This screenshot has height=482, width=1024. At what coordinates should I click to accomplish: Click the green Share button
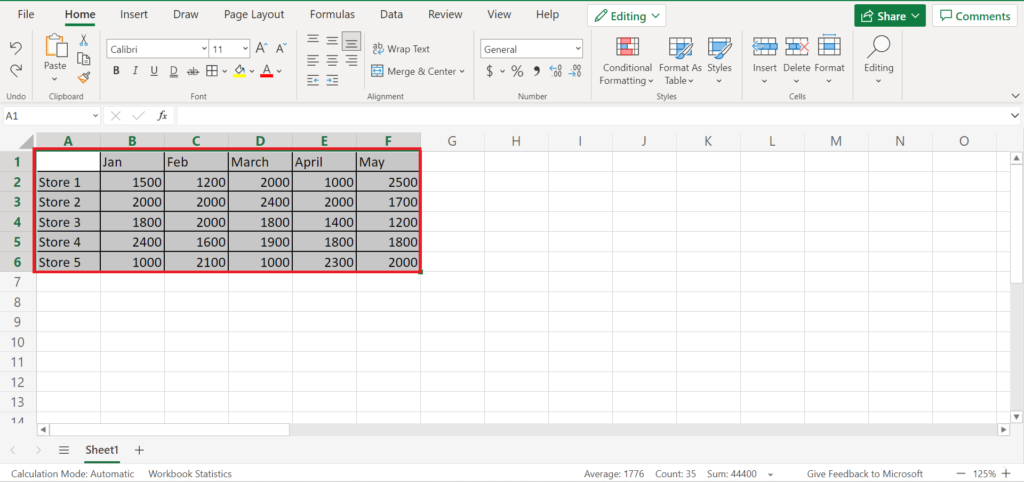889,16
